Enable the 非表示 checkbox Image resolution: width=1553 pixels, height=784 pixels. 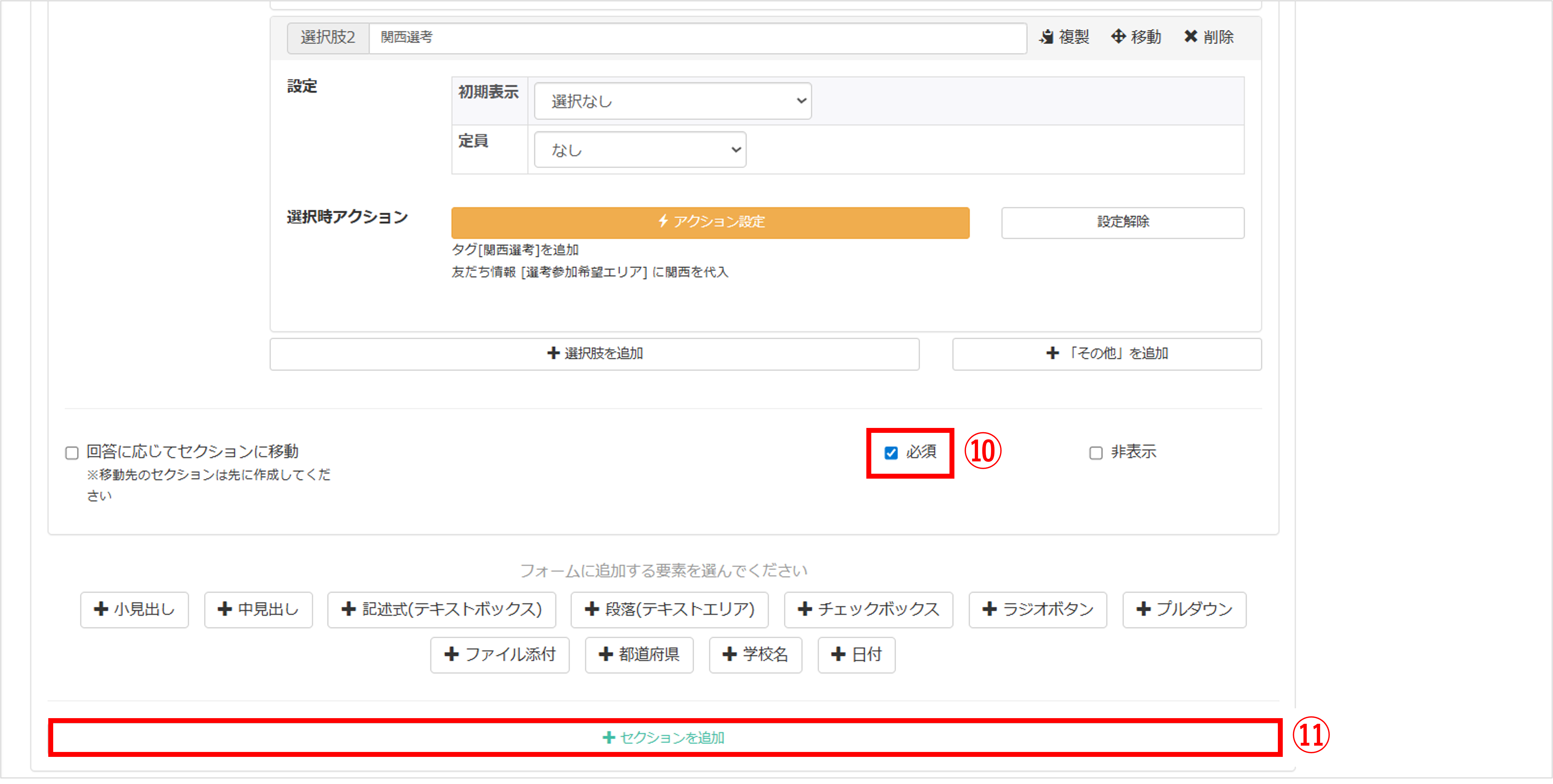1095,453
